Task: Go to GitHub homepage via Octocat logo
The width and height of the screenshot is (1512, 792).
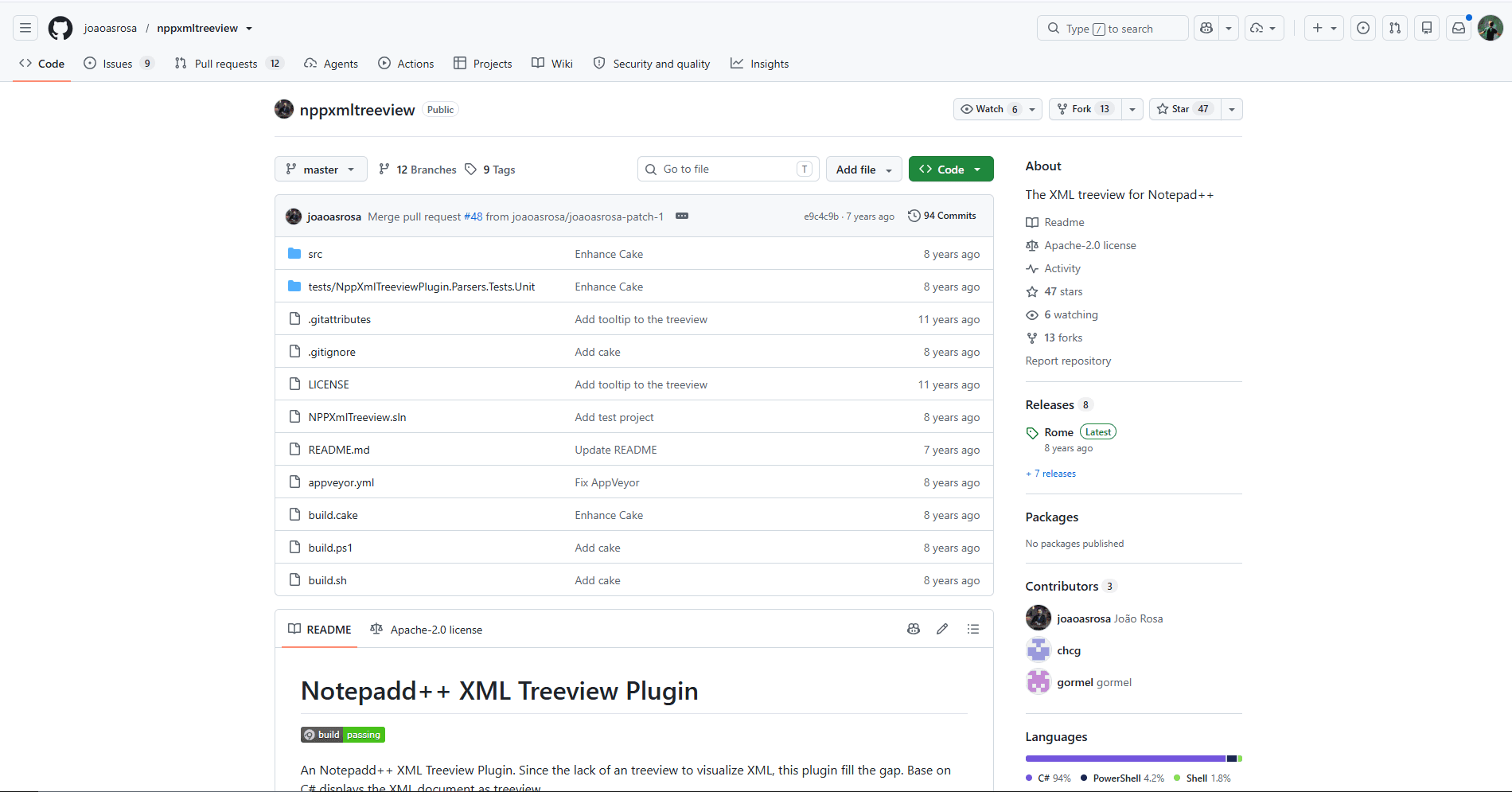Action: tap(60, 28)
